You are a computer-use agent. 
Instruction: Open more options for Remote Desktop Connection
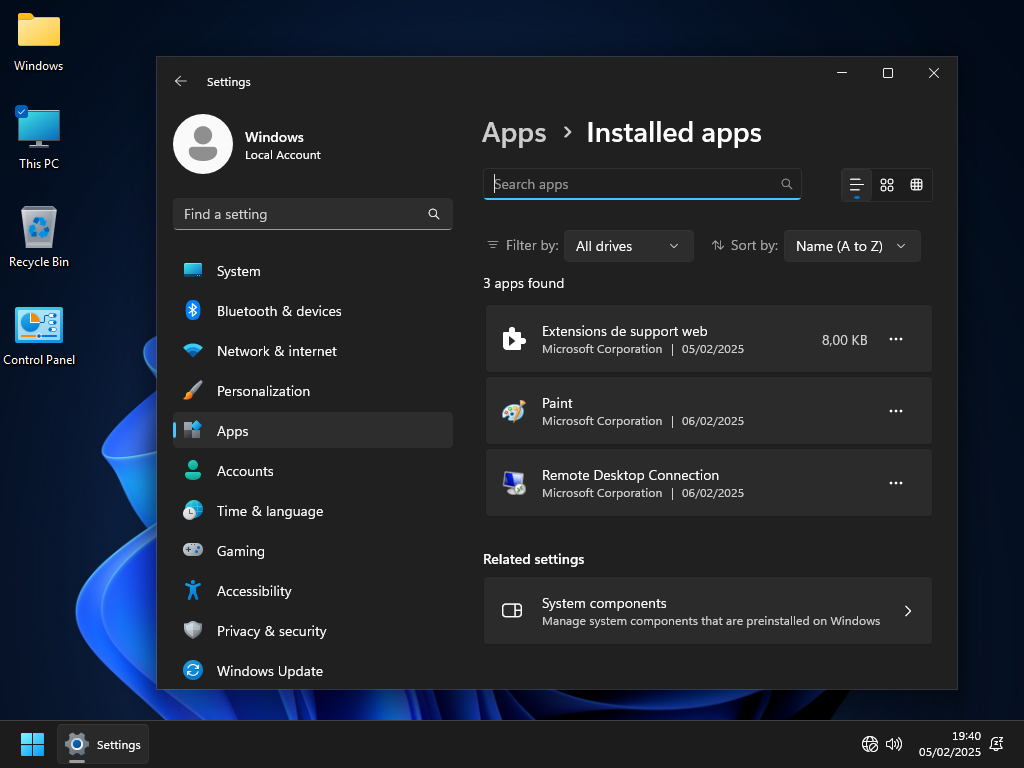896,483
